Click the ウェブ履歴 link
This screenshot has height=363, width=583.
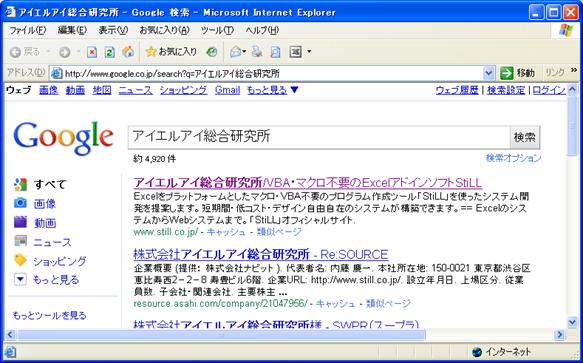click(457, 90)
